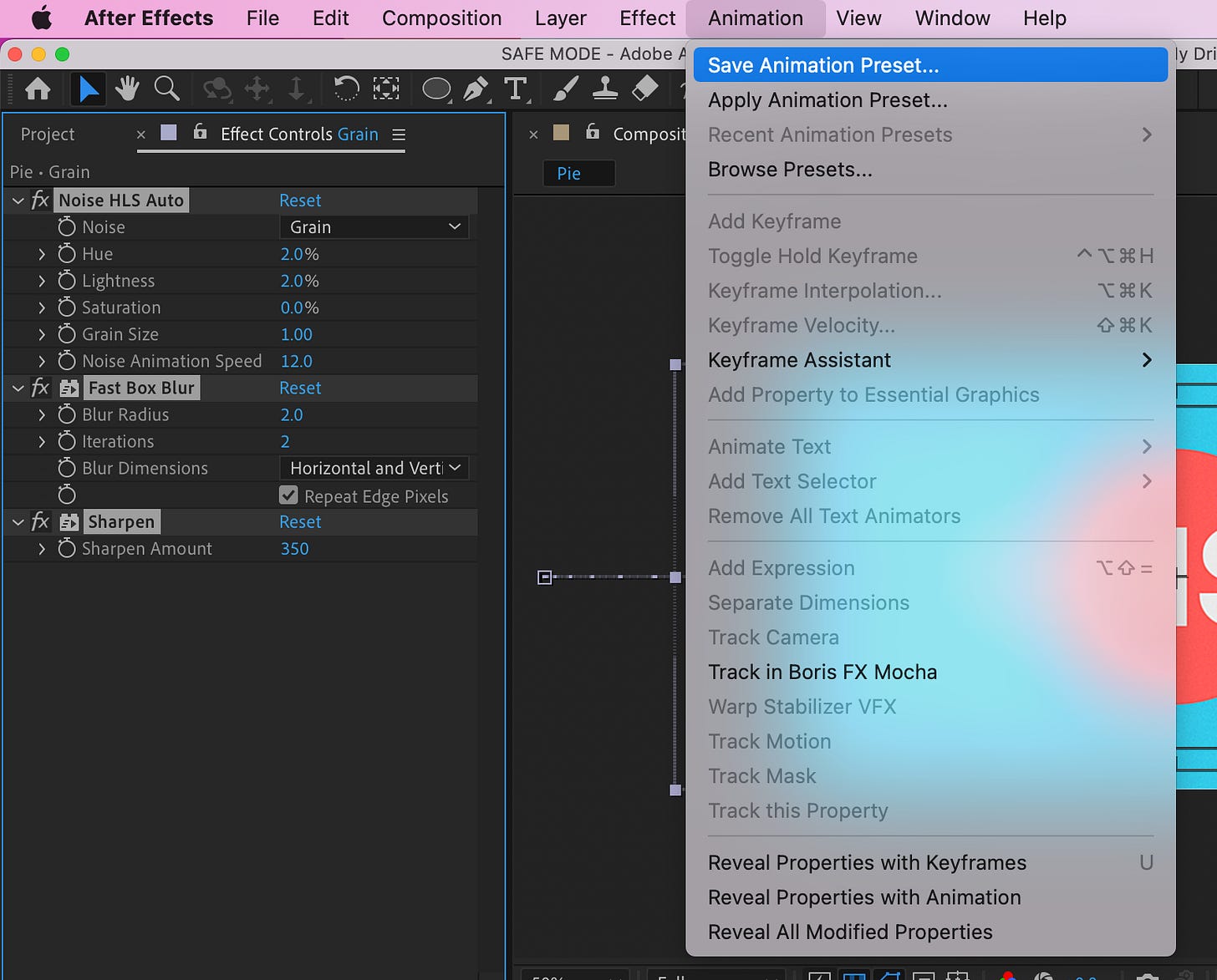1217x980 pixels.
Task: Expand the Noise Animation Speed property
Action: [x=42, y=361]
